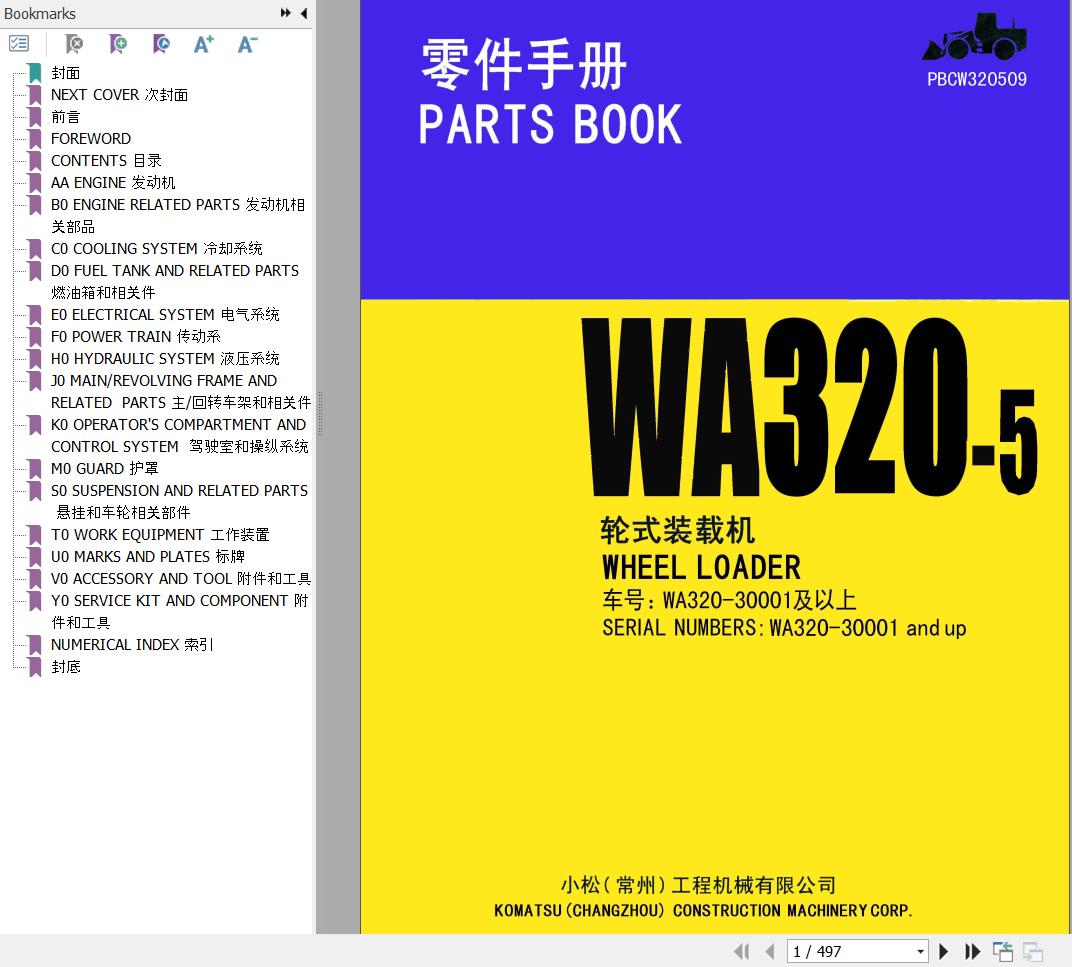The image size is (1072, 967).
Task: Jump to the last page
Action: coord(972,951)
